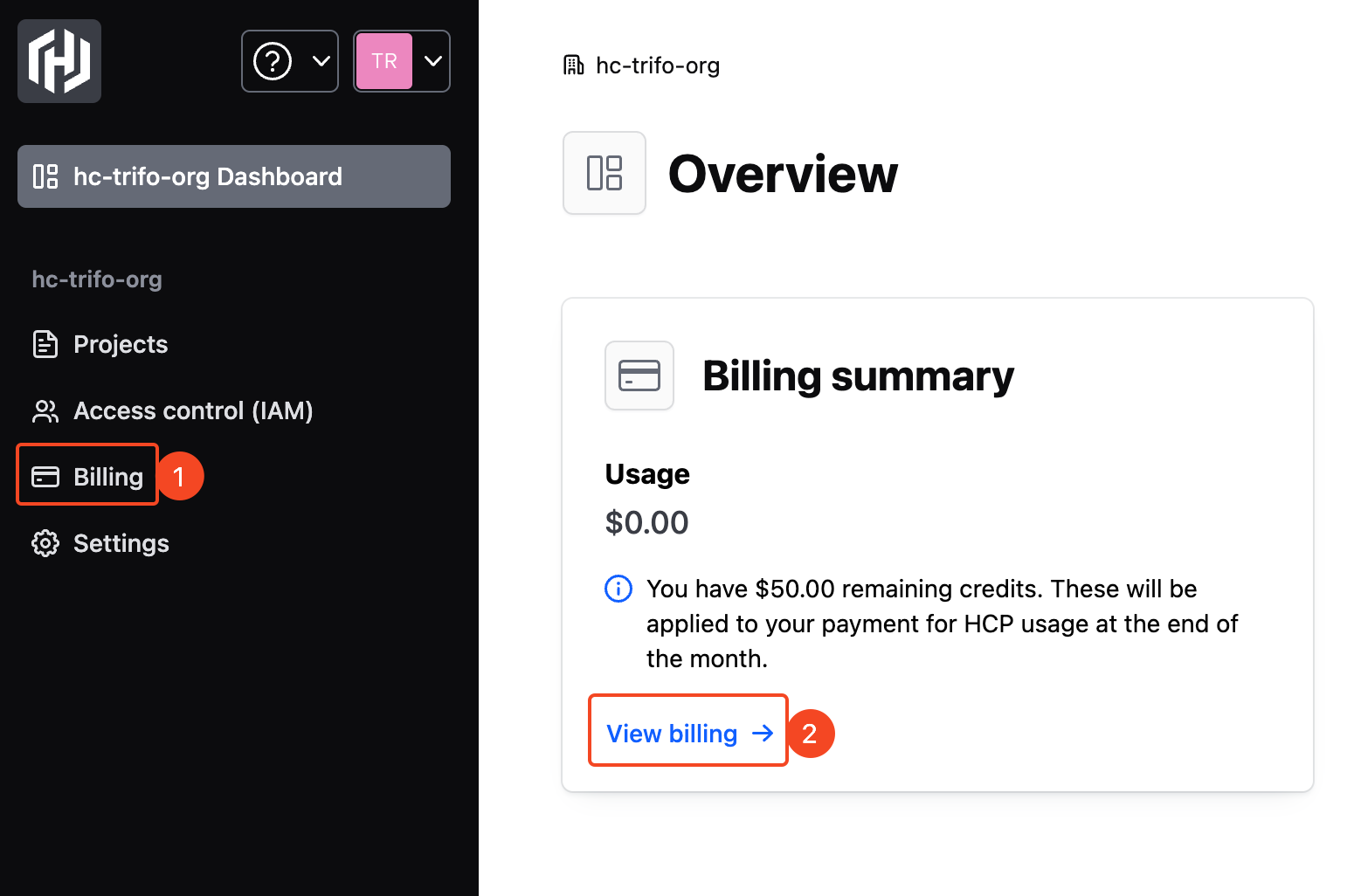Open Access control (IAM) page
The image size is (1354, 896).
(193, 410)
